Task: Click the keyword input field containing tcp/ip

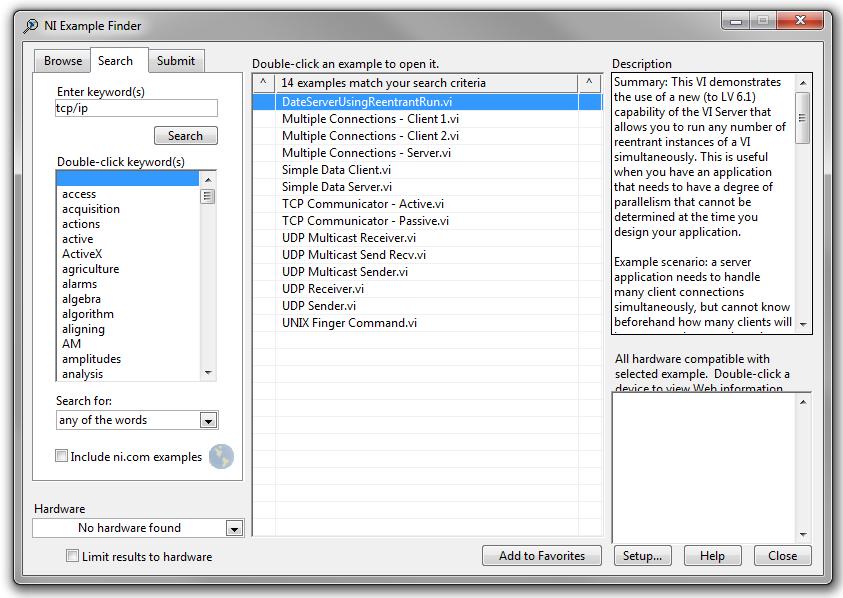Action: pyautogui.click(x=136, y=108)
